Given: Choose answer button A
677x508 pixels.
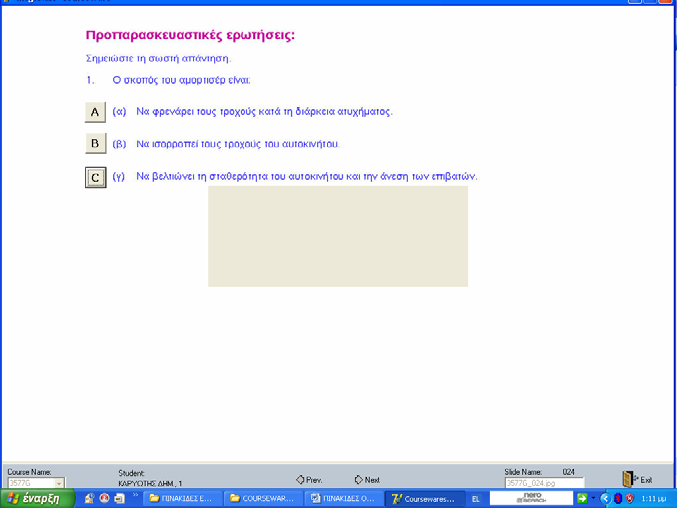Looking at the screenshot, I should pos(95,112).
